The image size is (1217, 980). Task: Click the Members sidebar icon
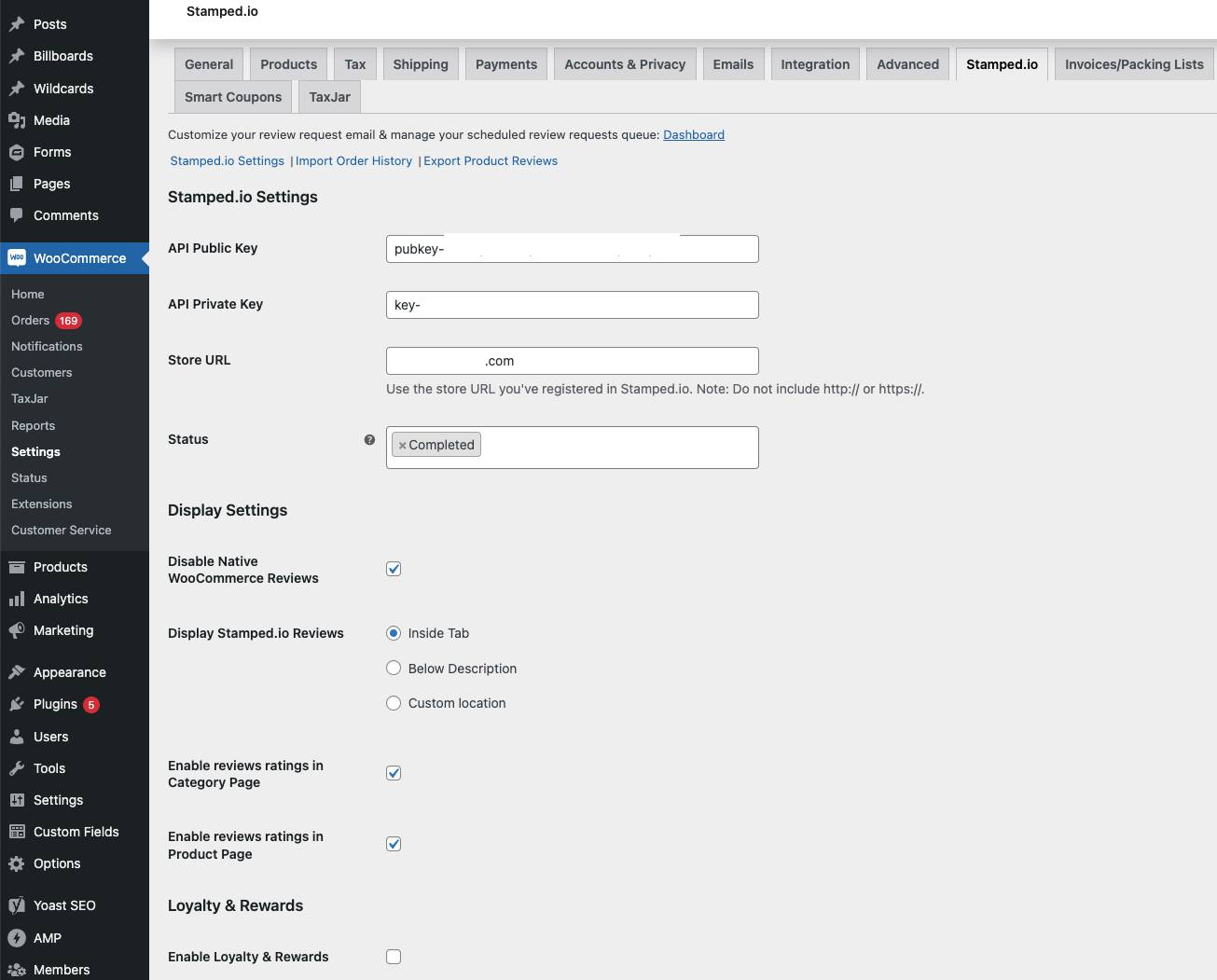pyautogui.click(x=17, y=970)
